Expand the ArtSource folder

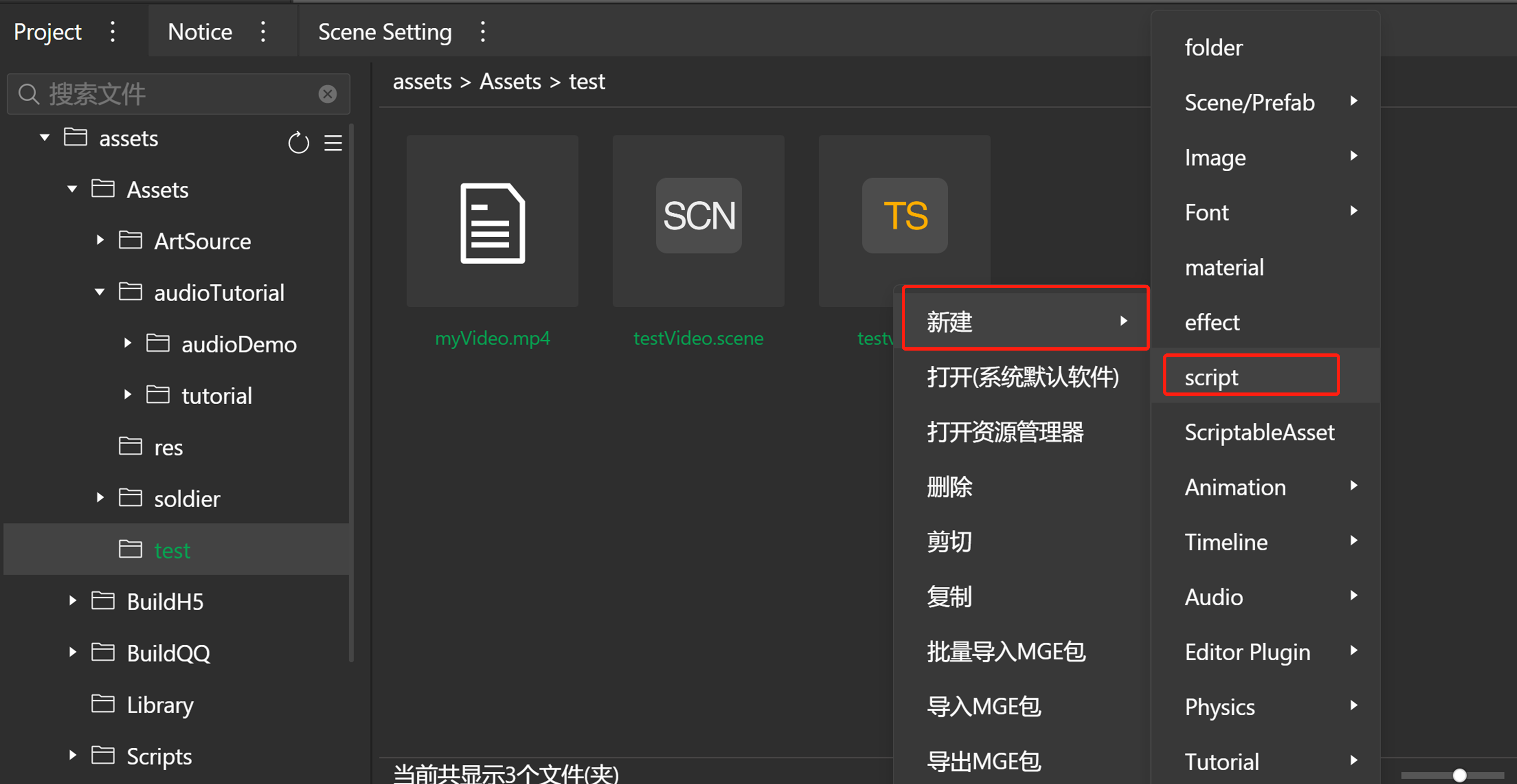pos(100,240)
